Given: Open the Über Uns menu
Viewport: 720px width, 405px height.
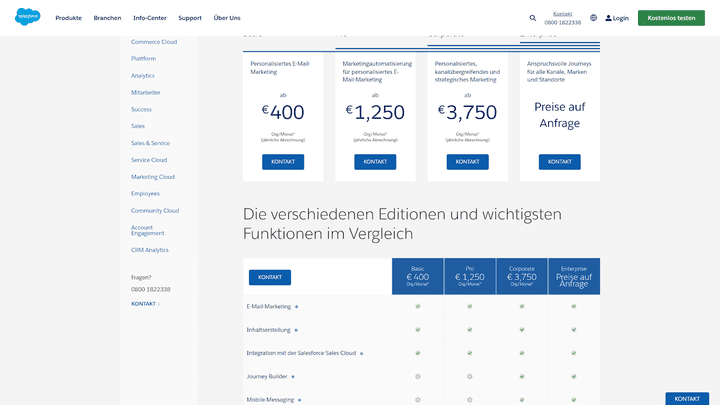Looking at the screenshot, I should coord(227,18).
